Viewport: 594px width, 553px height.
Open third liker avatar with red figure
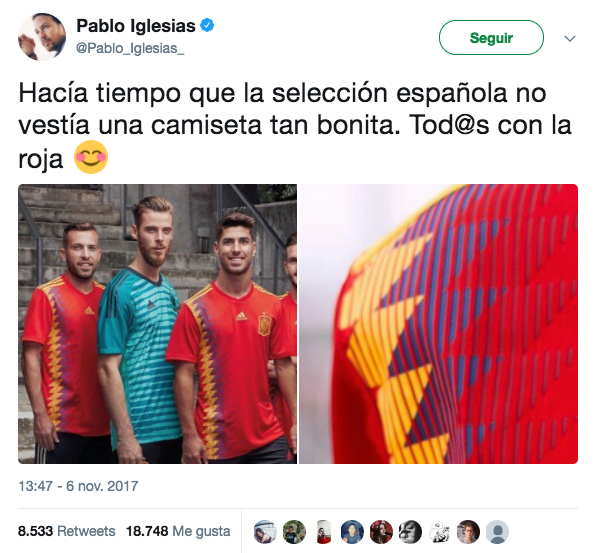(x=323, y=532)
